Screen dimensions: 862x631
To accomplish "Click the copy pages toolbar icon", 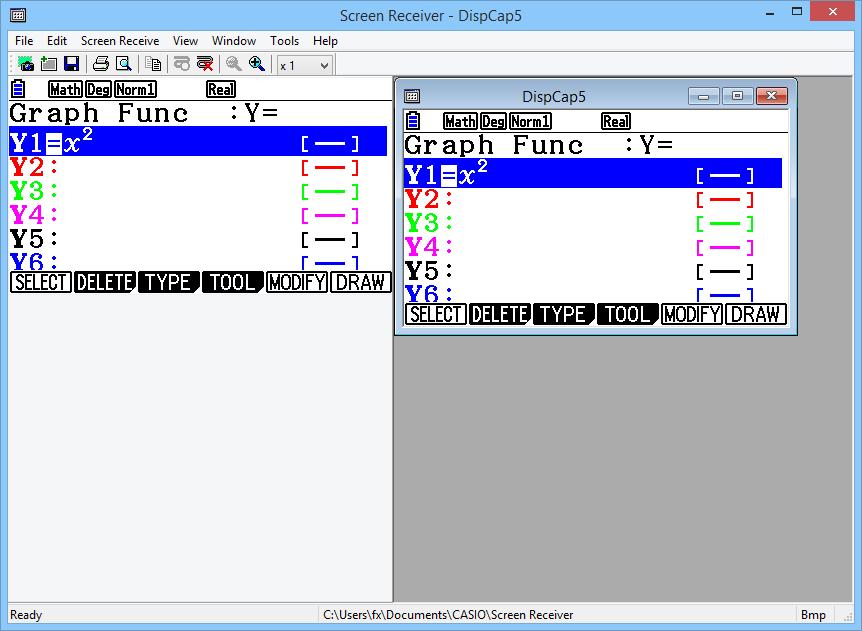I will pyautogui.click(x=153, y=64).
